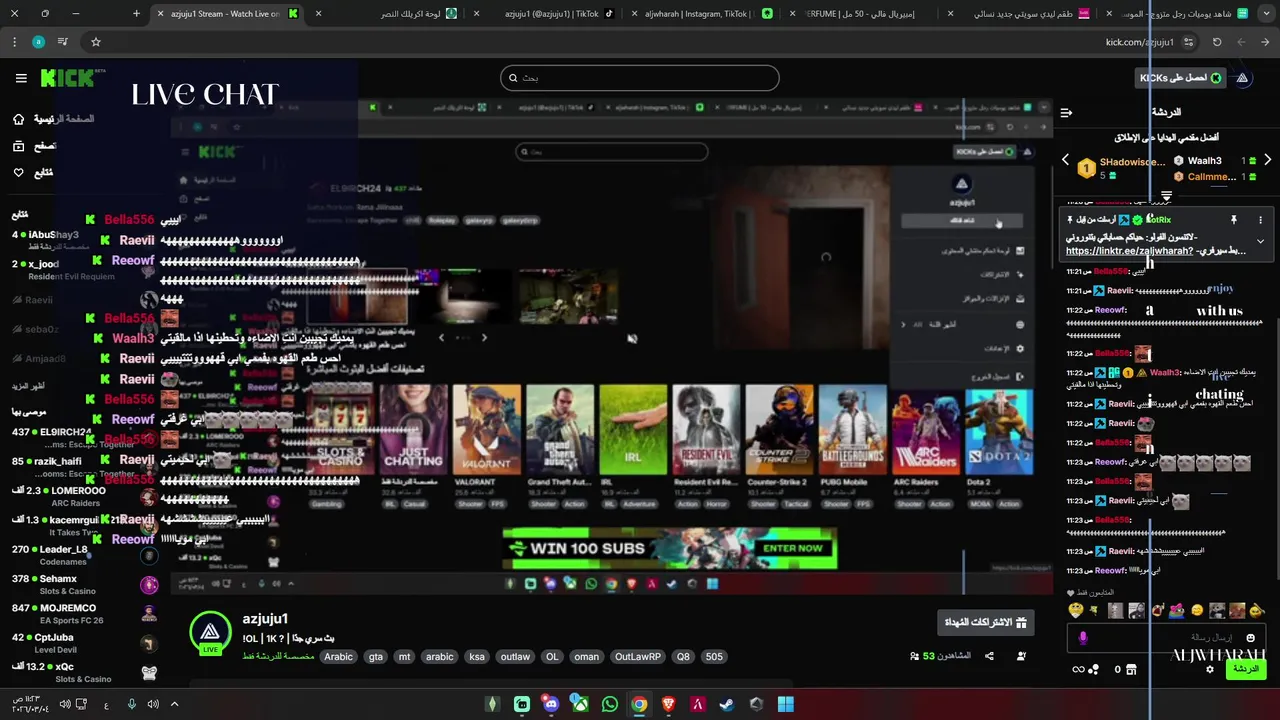The height and width of the screenshot is (720, 1280).
Task: Open the Browse sidebar icon
Action: tap(18, 146)
